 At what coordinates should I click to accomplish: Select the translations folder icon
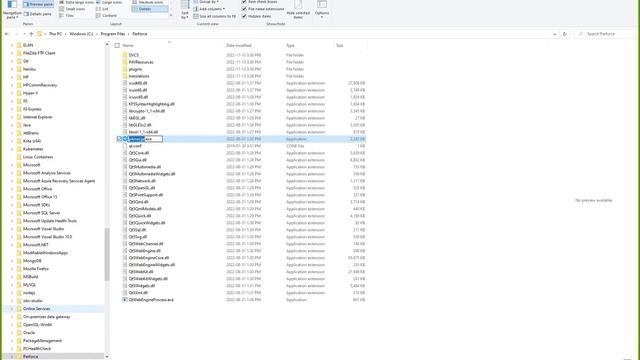pyautogui.click(x=125, y=76)
